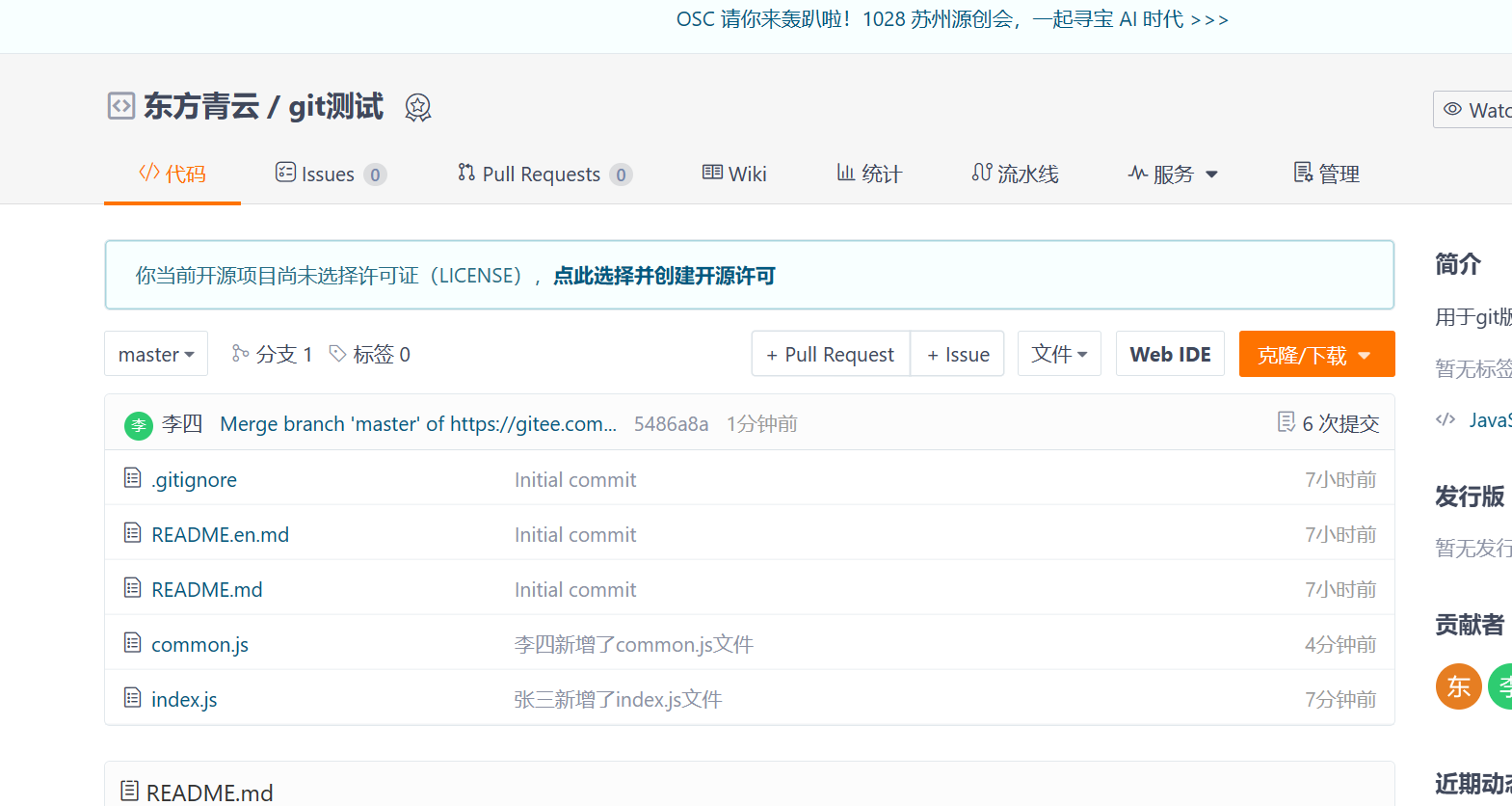The height and width of the screenshot is (806, 1512).
Task: Open the README.en.md file
Action: coord(220,534)
